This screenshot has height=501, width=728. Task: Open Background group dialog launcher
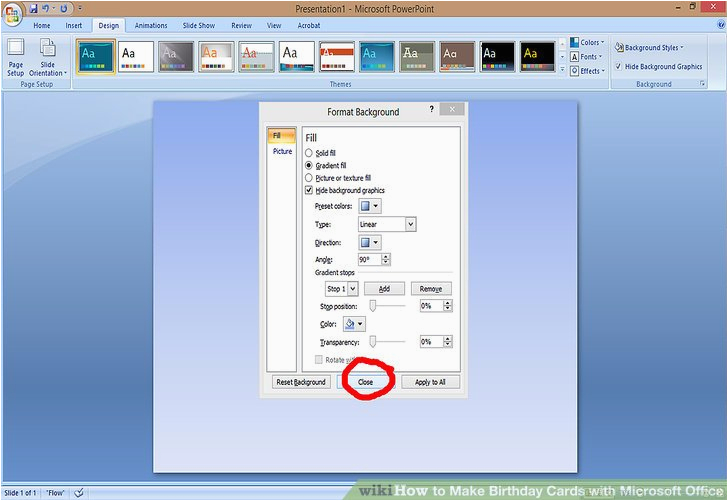point(702,84)
